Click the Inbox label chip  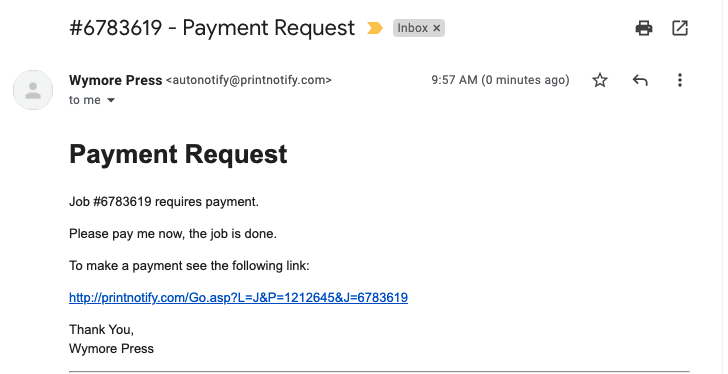(x=412, y=28)
